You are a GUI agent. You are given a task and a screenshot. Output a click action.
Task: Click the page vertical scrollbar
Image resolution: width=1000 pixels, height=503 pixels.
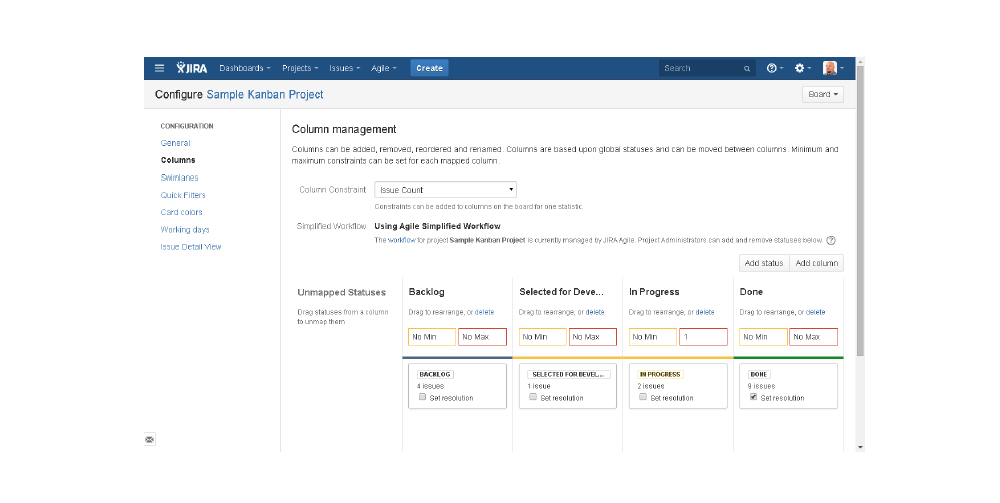pos(860,210)
